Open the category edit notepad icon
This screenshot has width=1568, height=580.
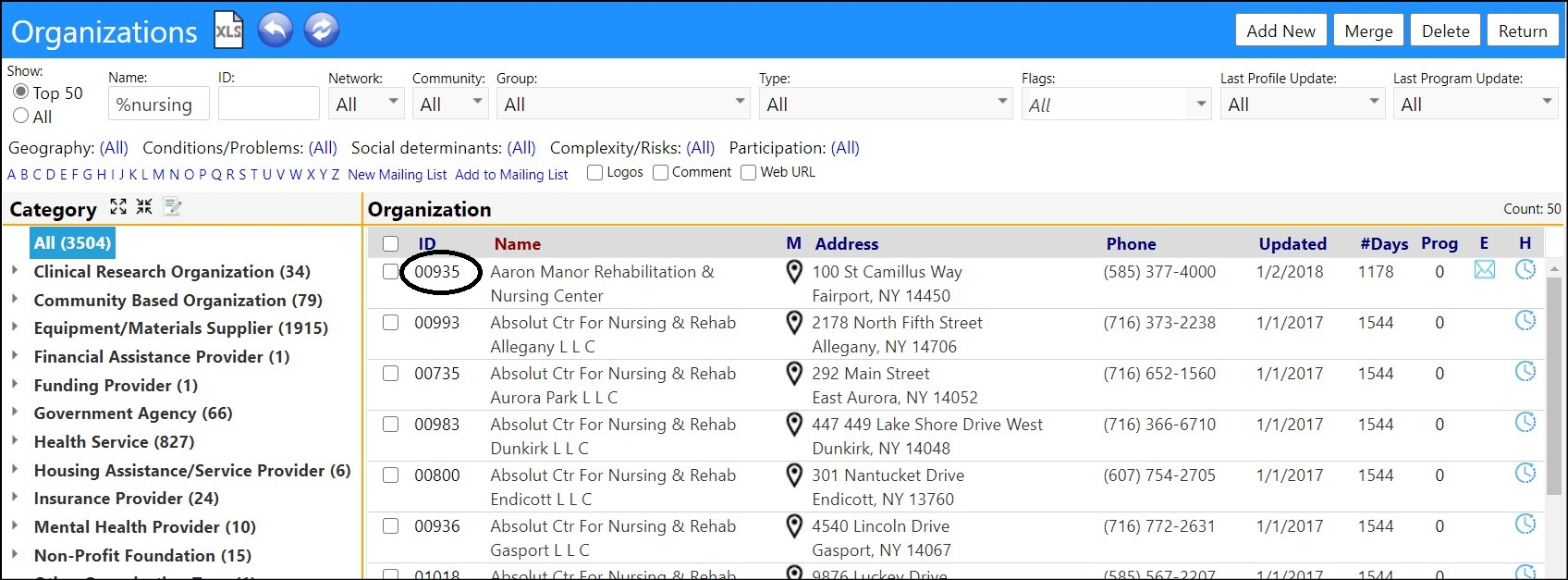(172, 206)
